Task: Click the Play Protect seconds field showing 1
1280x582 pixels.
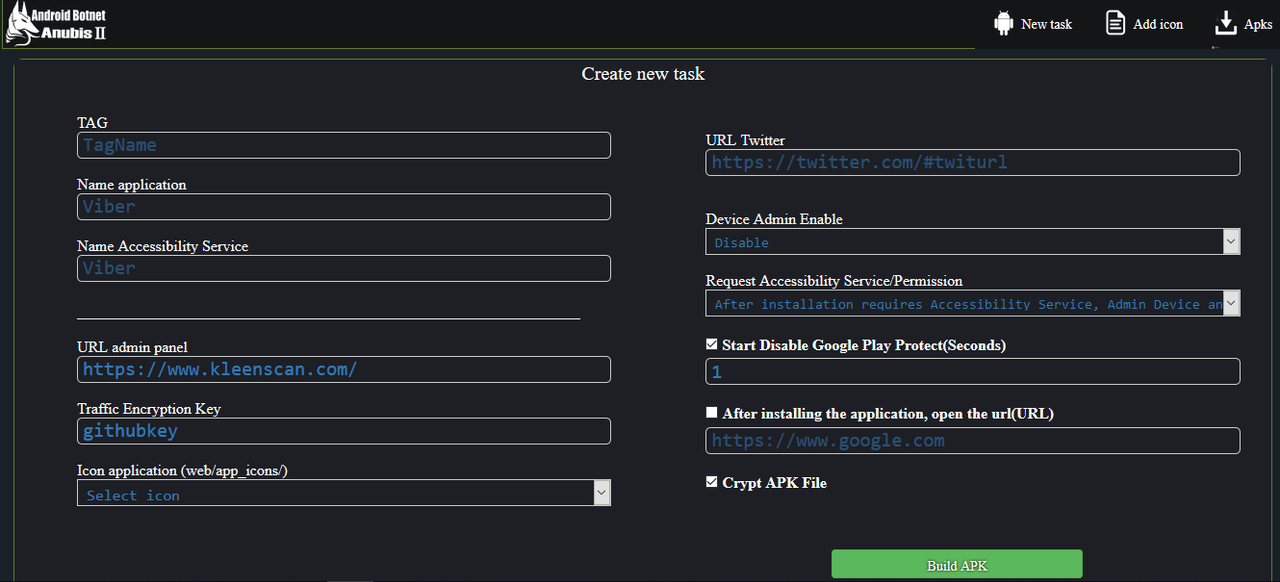Action: pos(973,371)
